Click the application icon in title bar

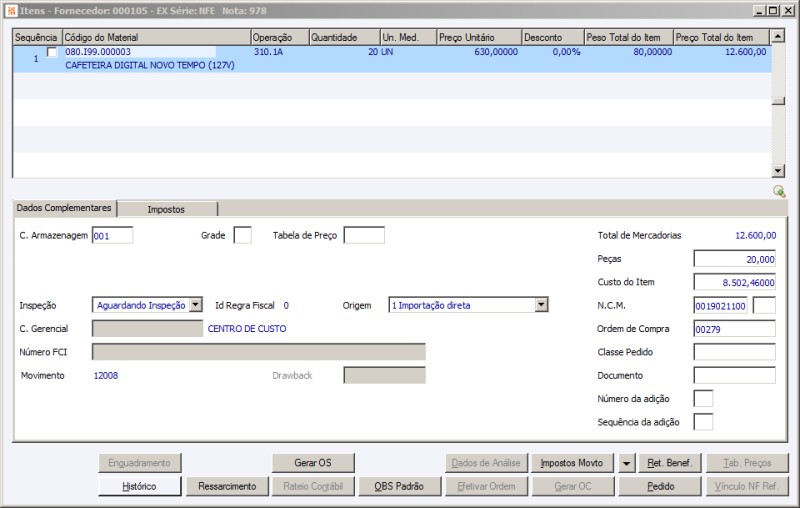pyautogui.click(x=11, y=11)
